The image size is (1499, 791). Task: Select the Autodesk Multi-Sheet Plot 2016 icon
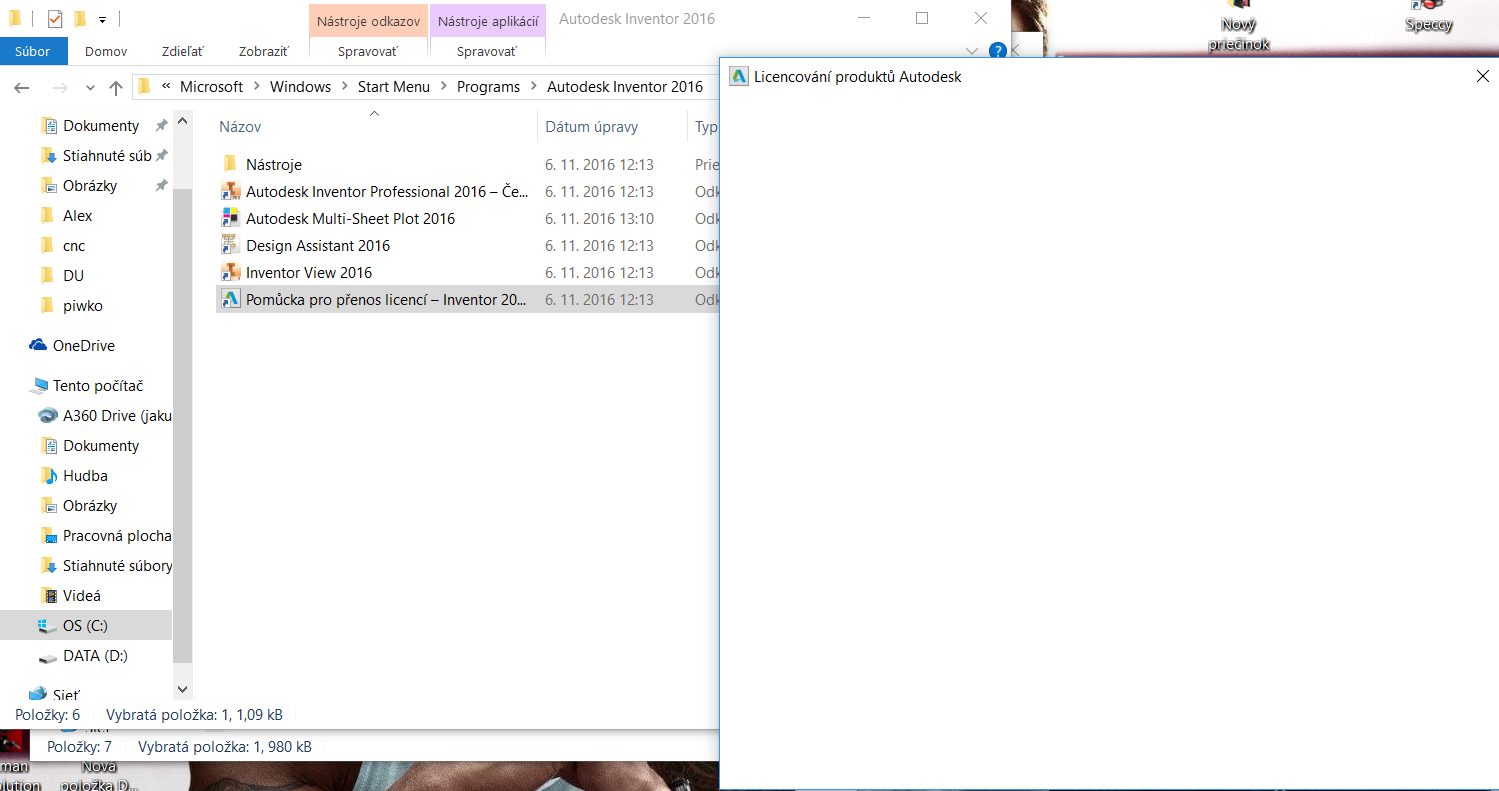(231, 219)
